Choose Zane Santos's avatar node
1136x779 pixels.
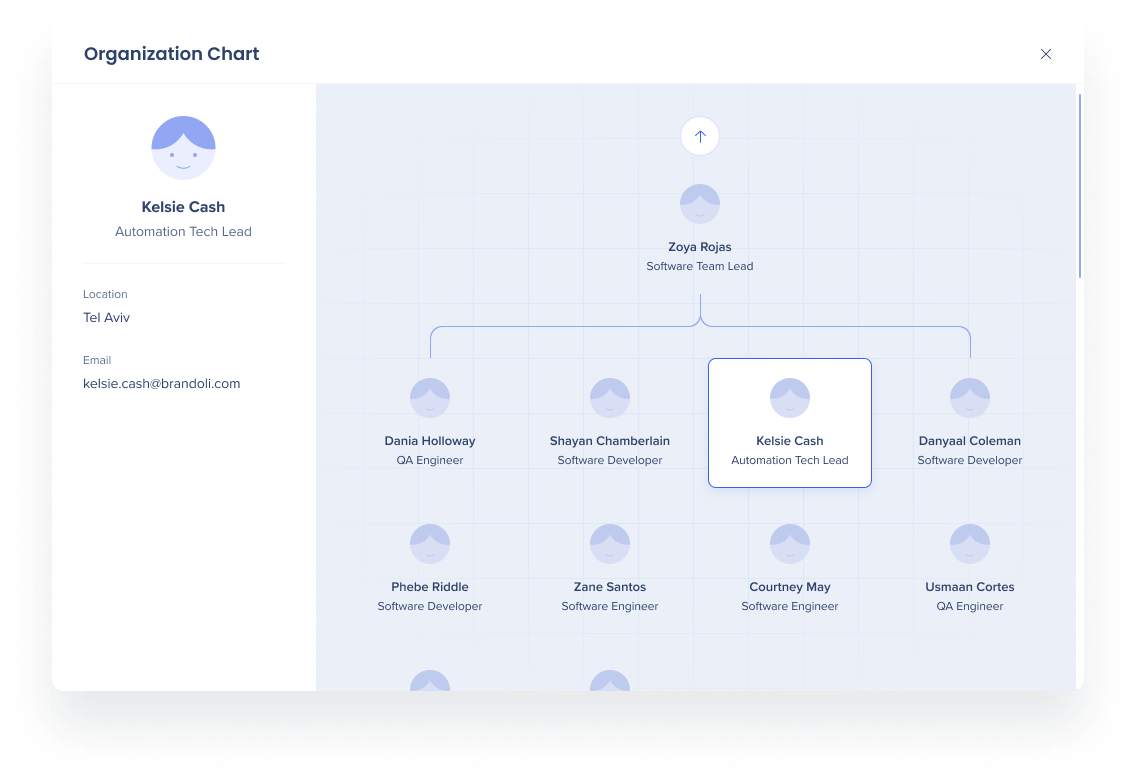coord(610,544)
